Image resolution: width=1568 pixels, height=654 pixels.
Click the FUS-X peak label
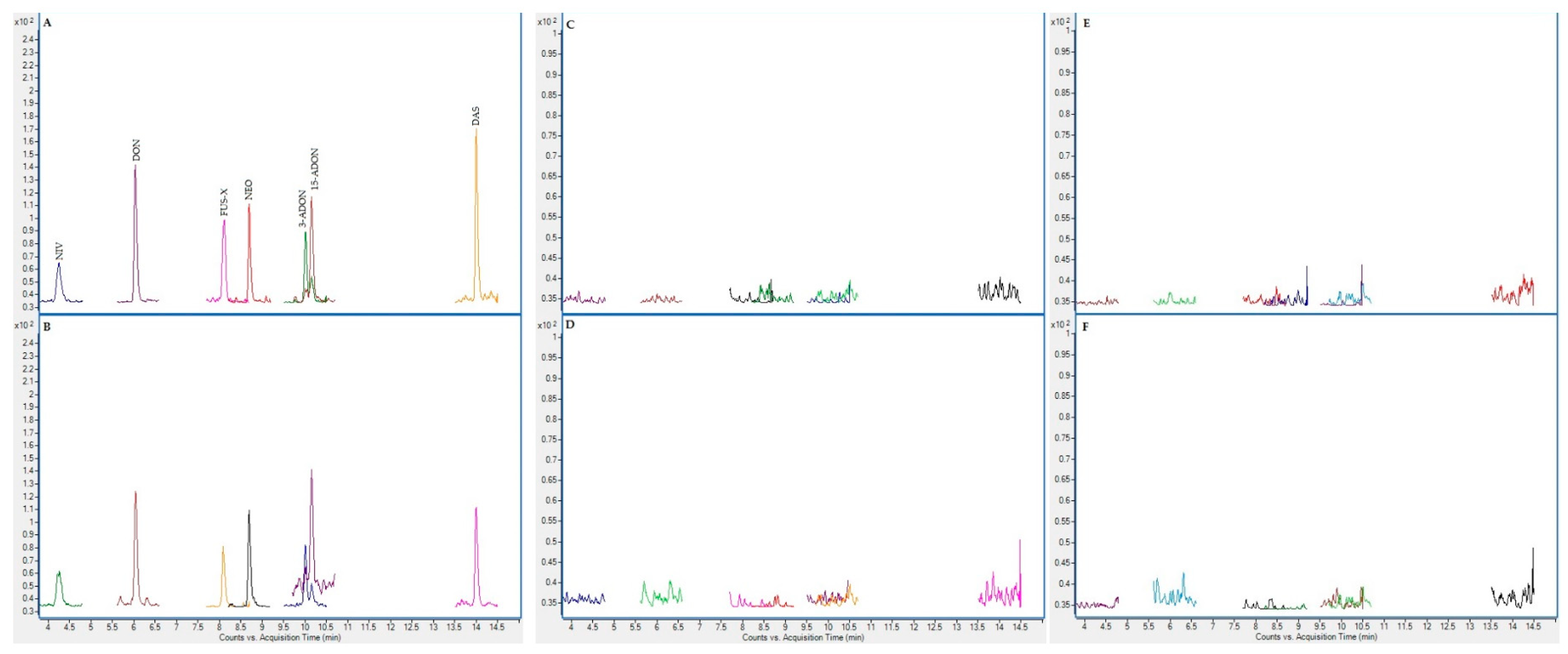(x=224, y=202)
